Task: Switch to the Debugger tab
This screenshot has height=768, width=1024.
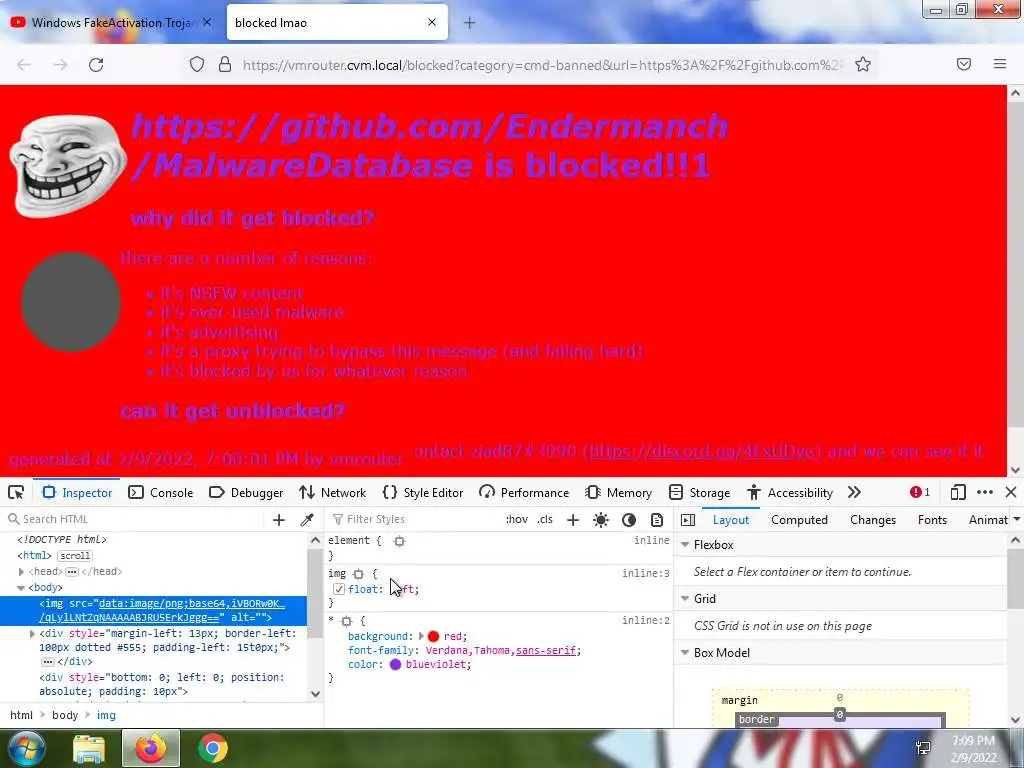Action: coord(246,492)
